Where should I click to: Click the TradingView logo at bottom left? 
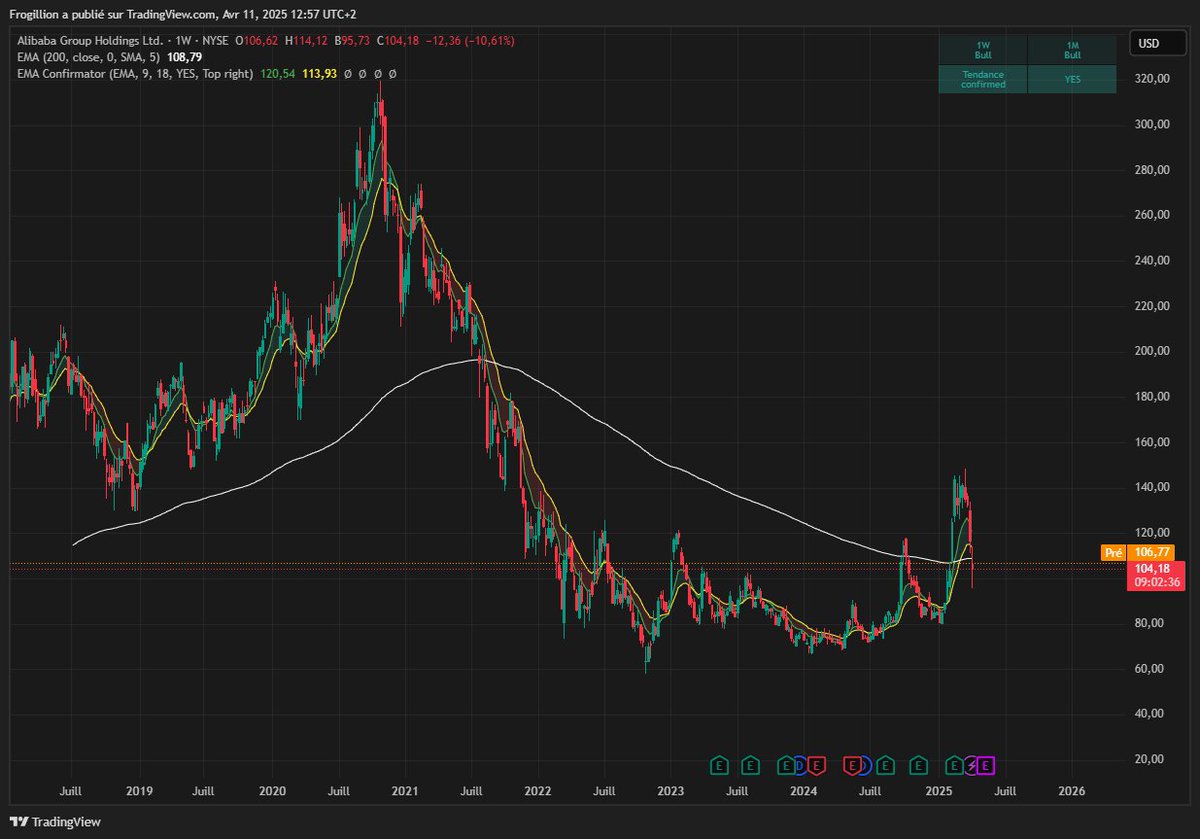coord(55,822)
